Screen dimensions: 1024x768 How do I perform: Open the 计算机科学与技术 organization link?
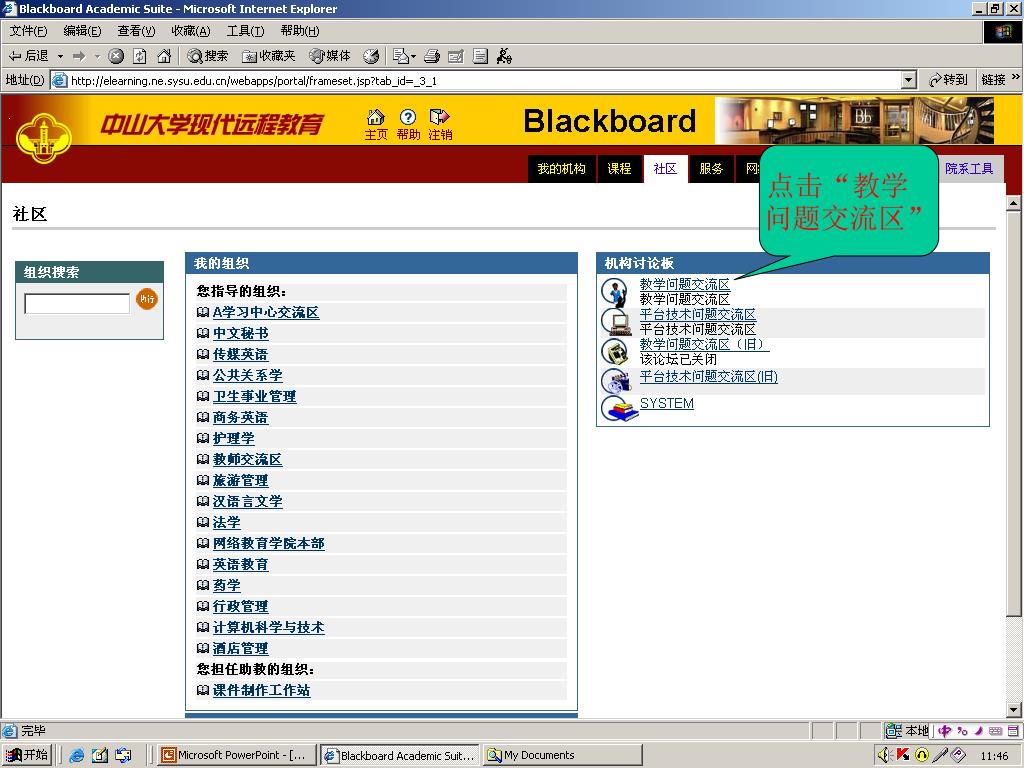(x=268, y=627)
